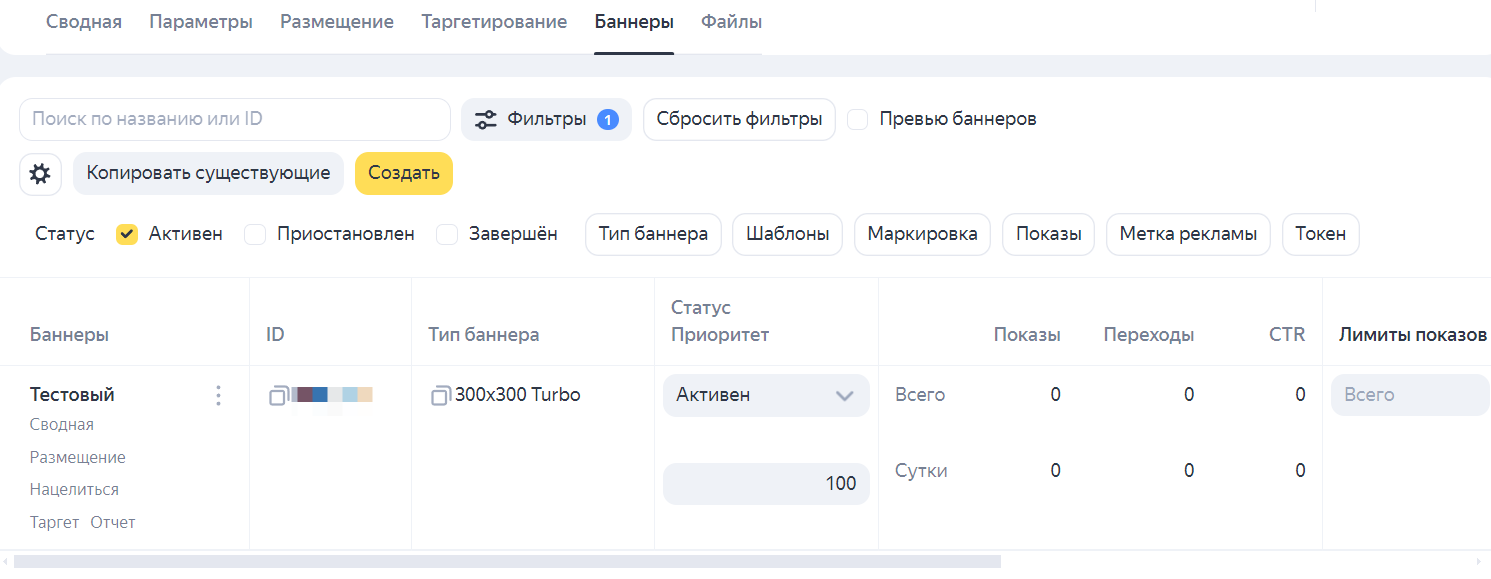Toggle Превью баннеров checkbox
The width and height of the screenshot is (1491, 579).
point(858,120)
